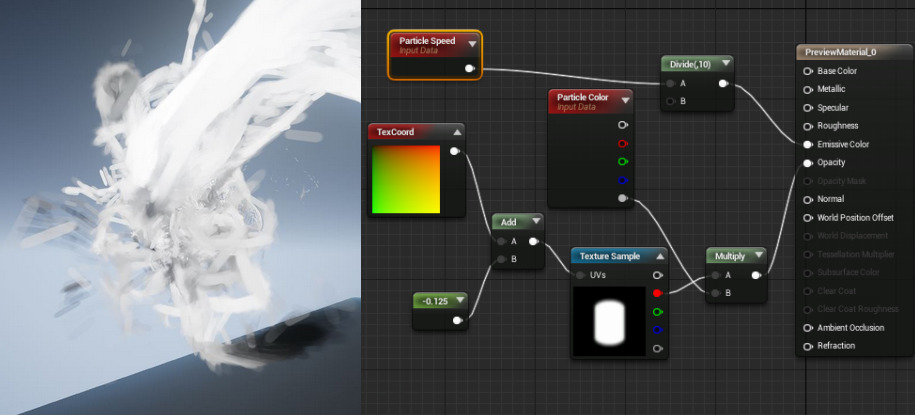The width and height of the screenshot is (915, 415).
Task: Select the PreviewMaterial_0 node title
Action: (840, 52)
